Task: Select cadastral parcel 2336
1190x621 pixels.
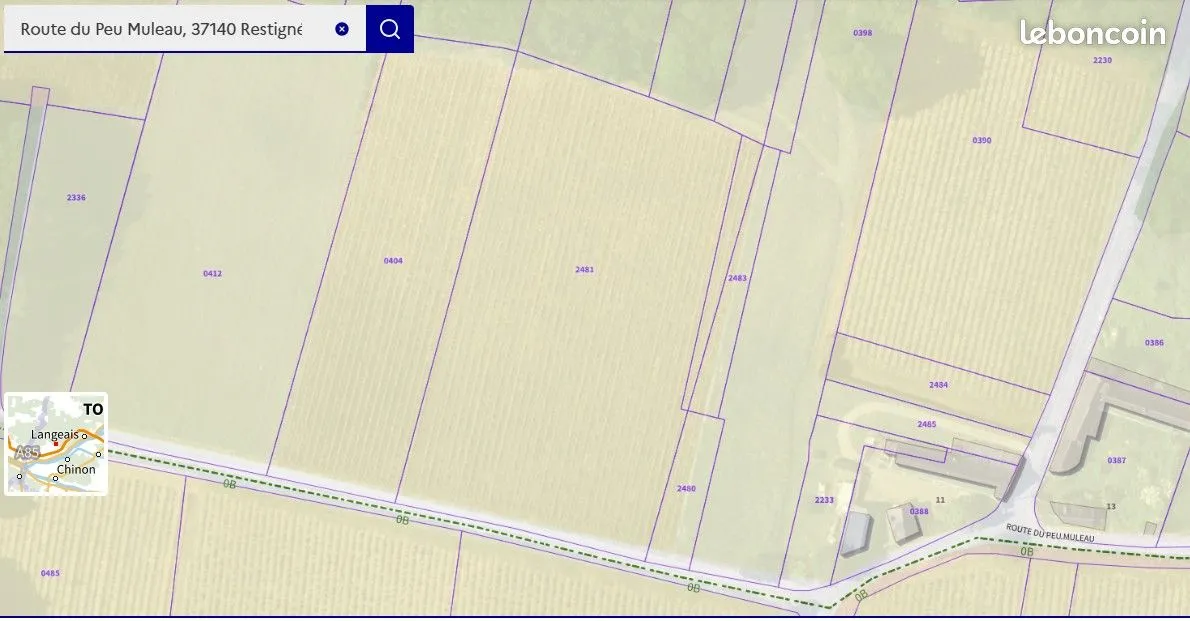Action: pyautogui.click(x=76, y=197)
